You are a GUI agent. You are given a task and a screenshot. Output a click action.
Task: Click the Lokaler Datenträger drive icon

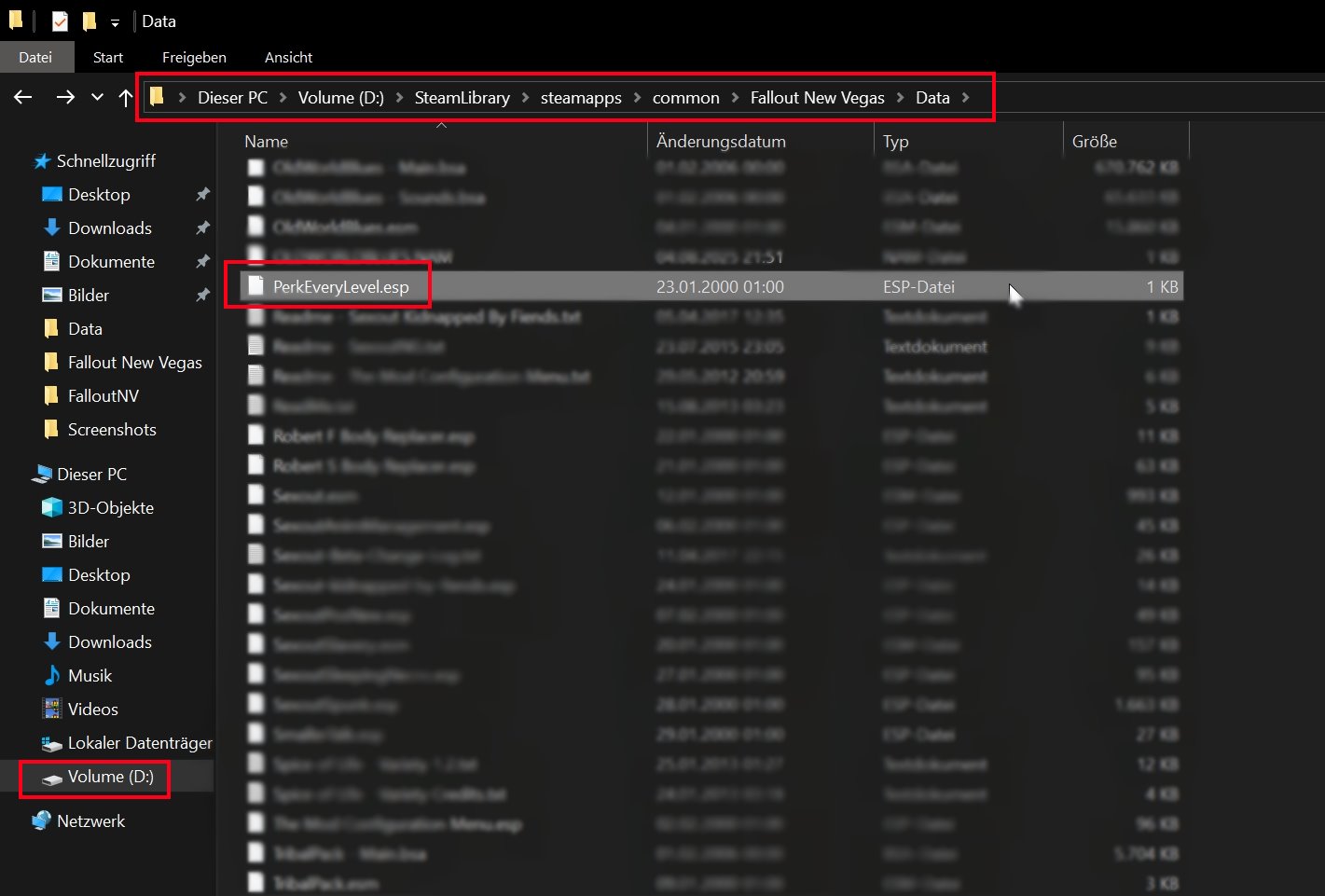tap(52, 743)
